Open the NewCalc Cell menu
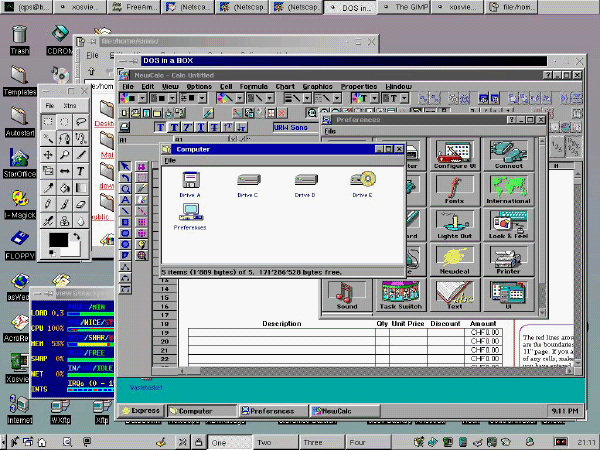Viewport: 600px width, 450px height. tap(226, 86)
